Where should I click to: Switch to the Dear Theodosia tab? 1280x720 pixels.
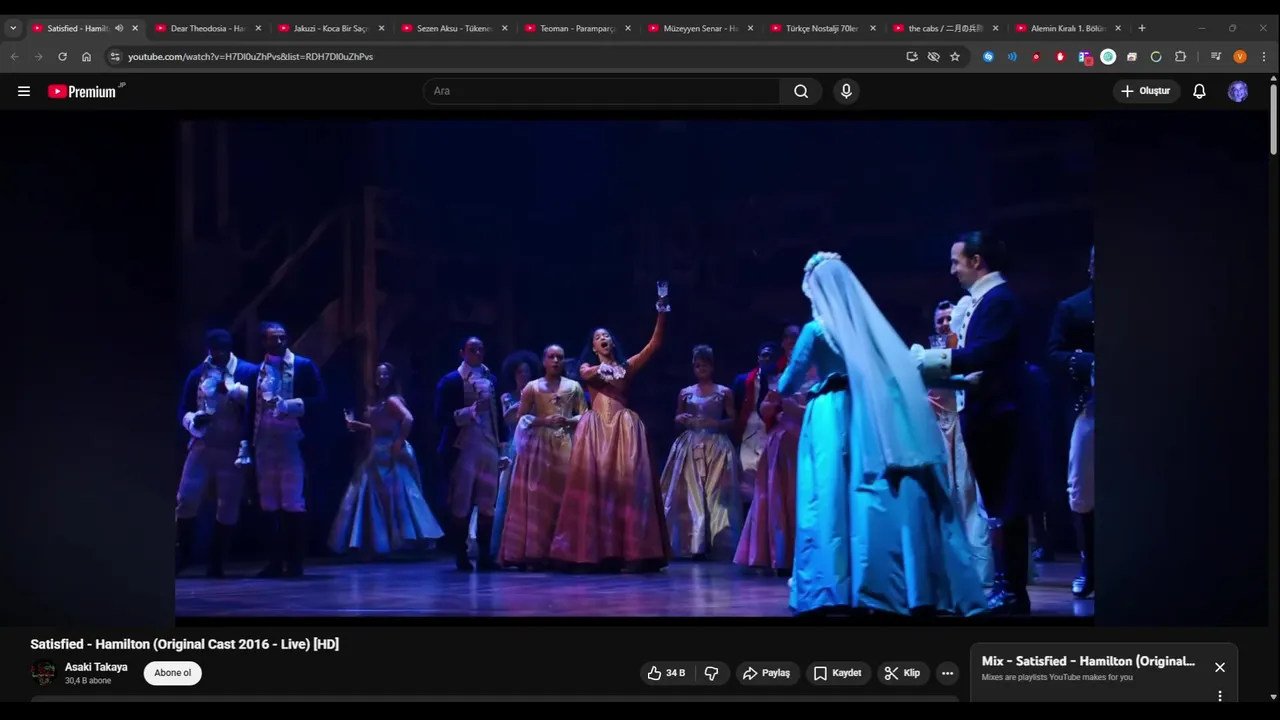[x=207, y=28]
